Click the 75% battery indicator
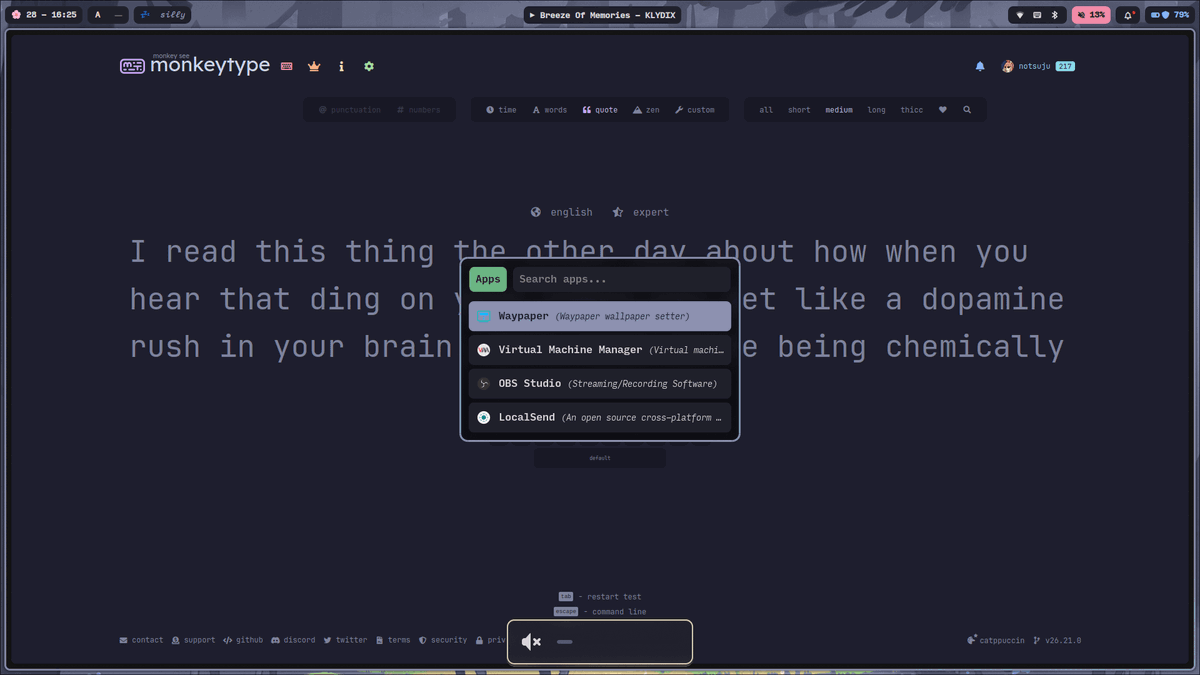The width and height of the screenshot is (1200, 675). pos(1169,15)
